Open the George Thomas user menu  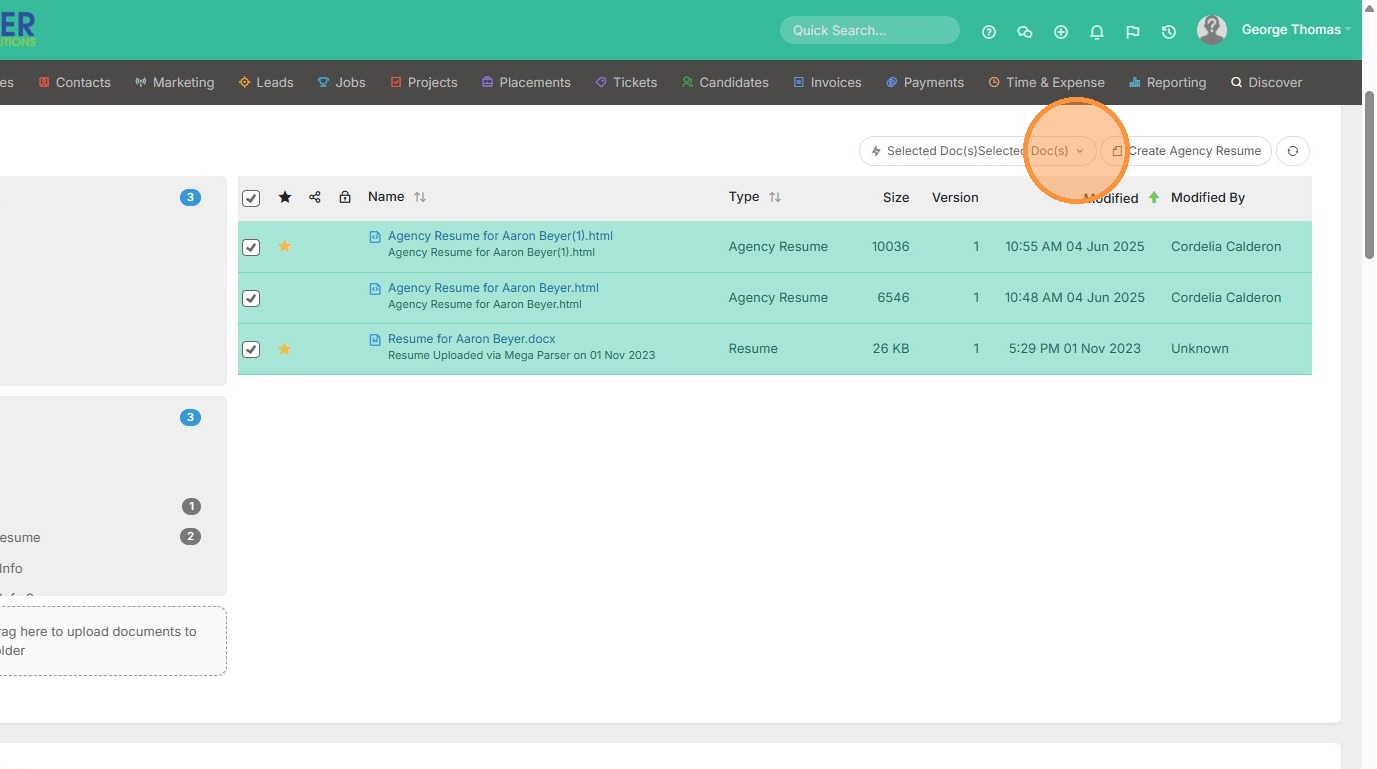click(x=1290, y=30)
